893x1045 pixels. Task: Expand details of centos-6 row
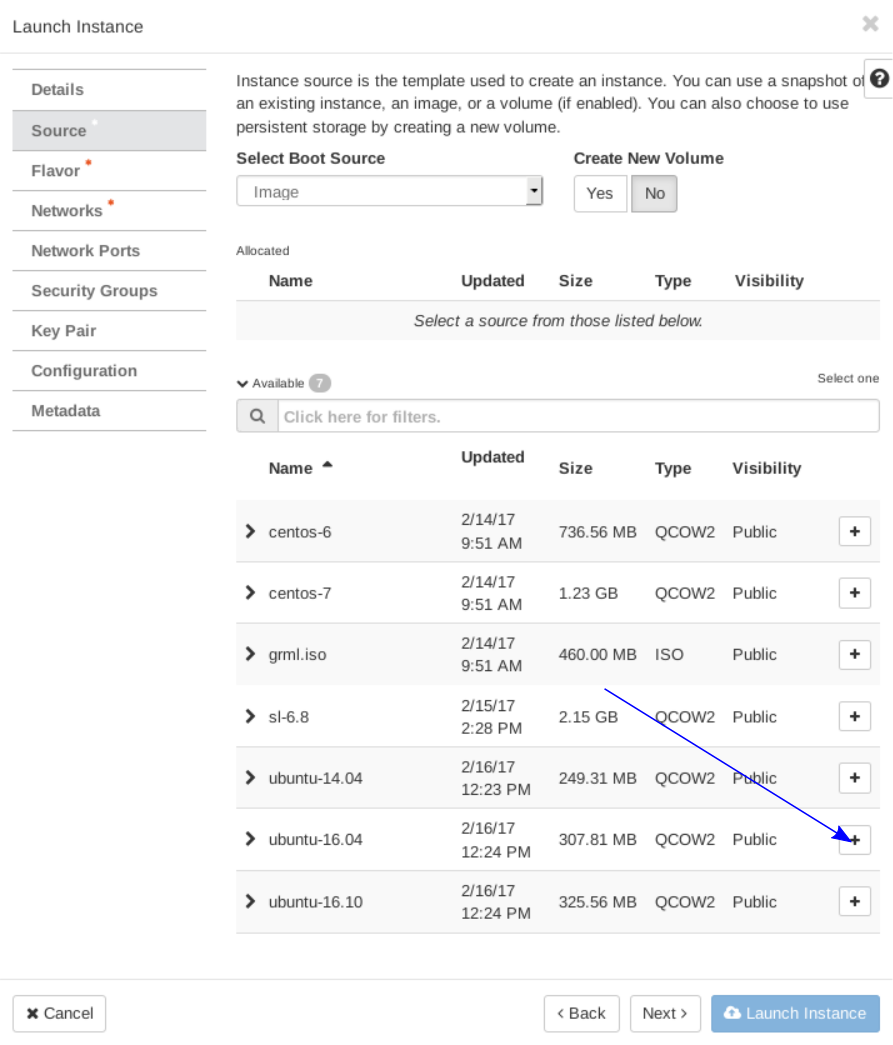250,532
